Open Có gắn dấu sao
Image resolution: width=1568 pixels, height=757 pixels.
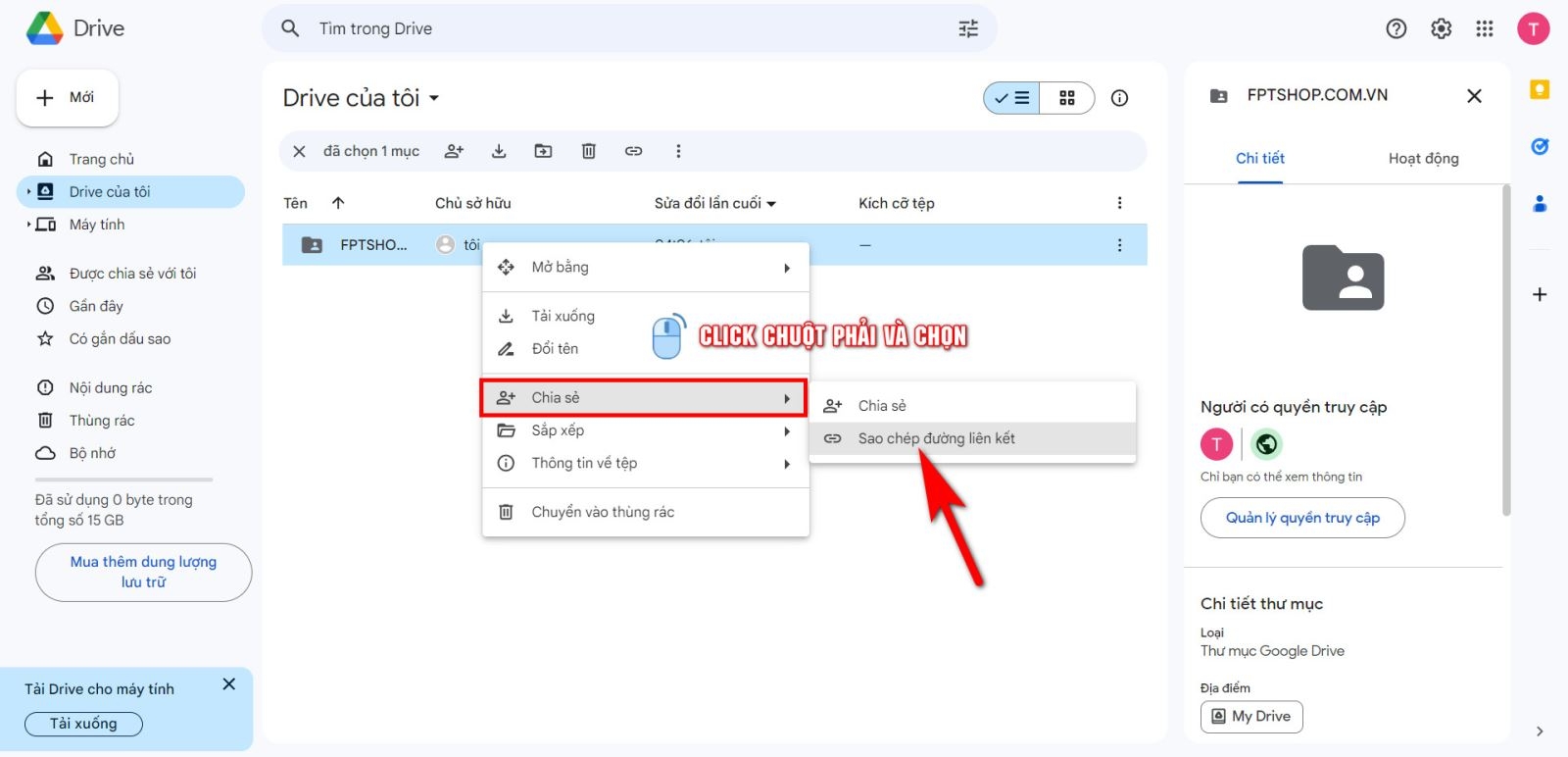[130, 338]
